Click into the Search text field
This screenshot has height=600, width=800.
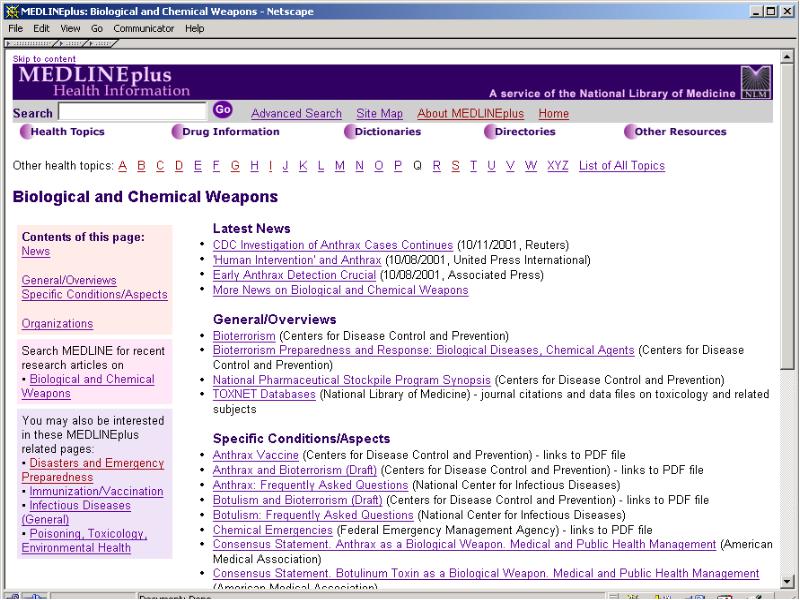(x=132, y=111)
